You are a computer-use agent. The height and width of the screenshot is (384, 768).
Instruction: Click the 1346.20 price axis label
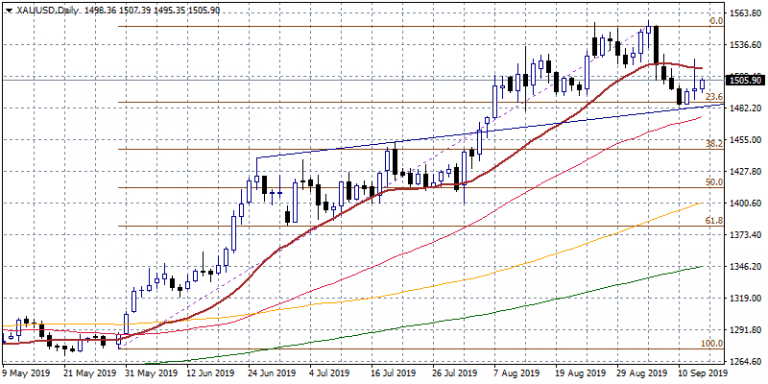coord(745,267)
